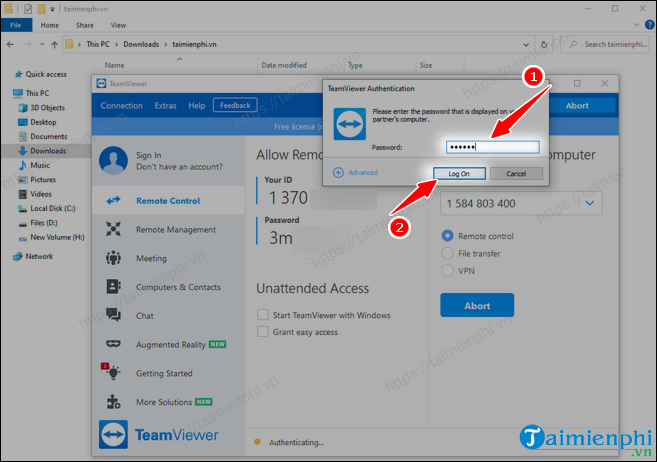Click the Explorer search magnifier icon
Viewport: 657px width, 462px height.
click(x=574, y=44)
